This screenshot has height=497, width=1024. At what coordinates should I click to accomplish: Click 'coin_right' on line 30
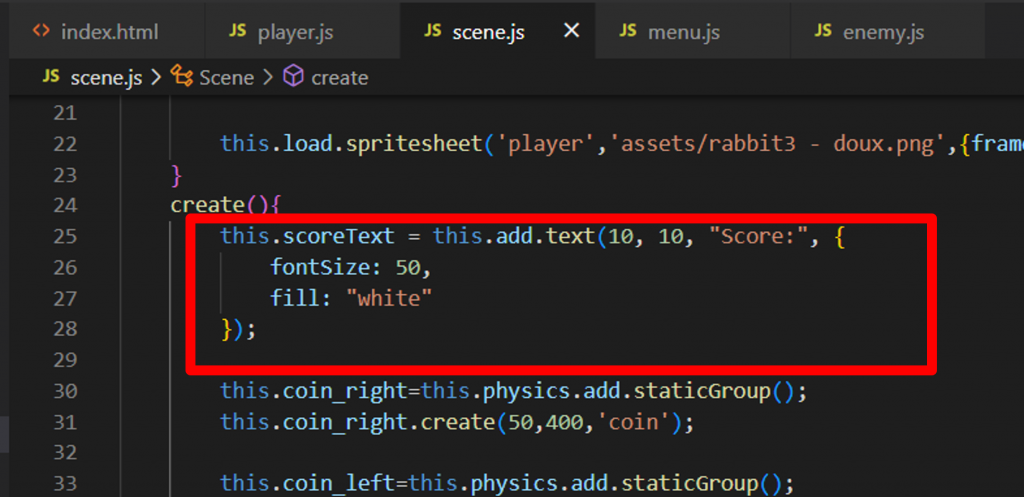(344, 391)
